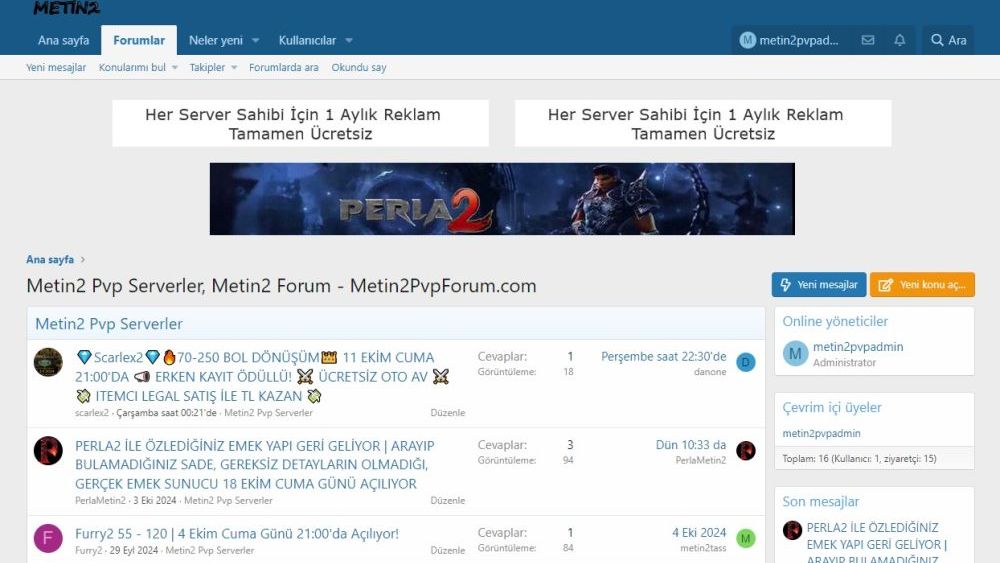Click metin2pvpadmin under Çevrim içi üyeler

[821, 434]
